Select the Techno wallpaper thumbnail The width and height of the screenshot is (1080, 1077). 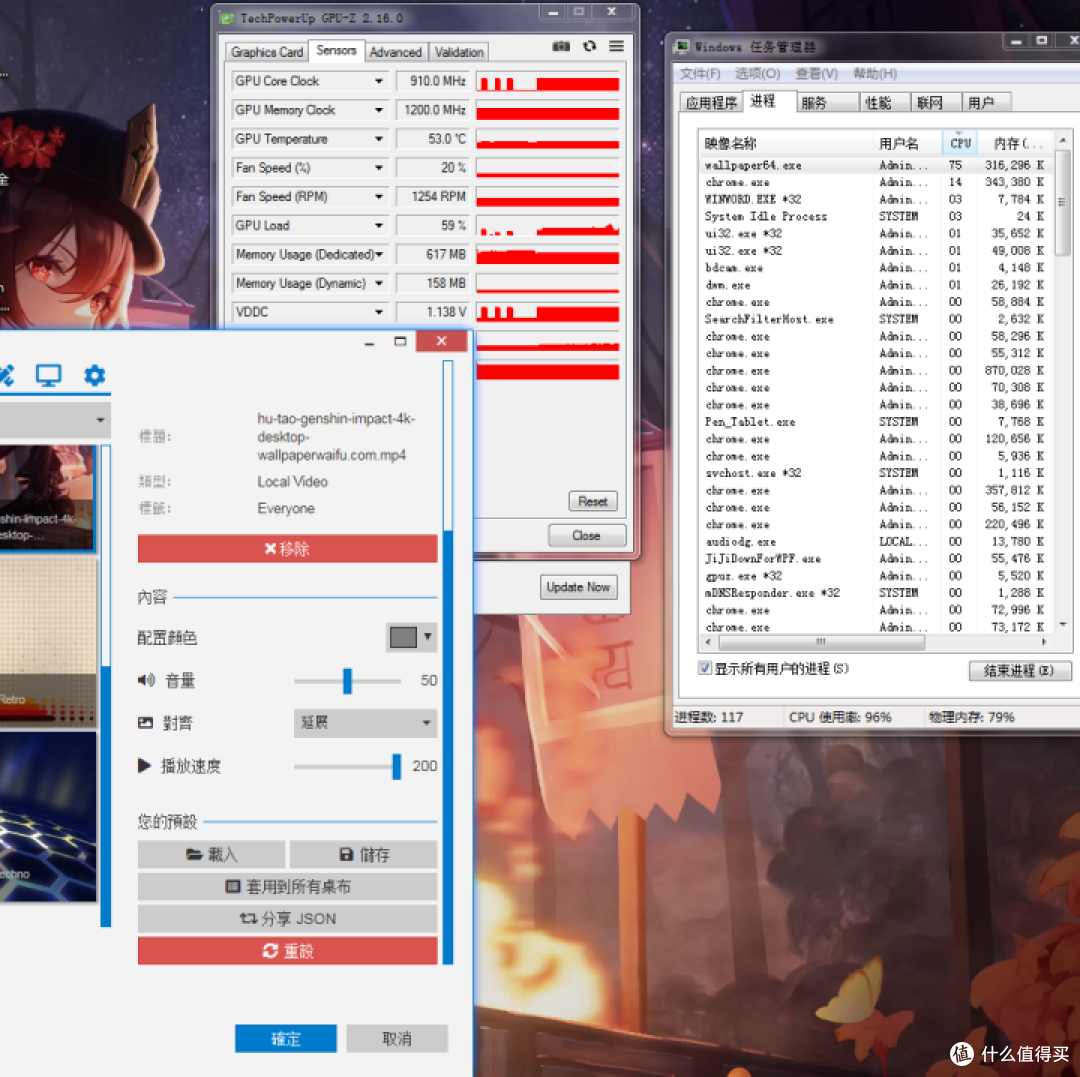(48, 817)
